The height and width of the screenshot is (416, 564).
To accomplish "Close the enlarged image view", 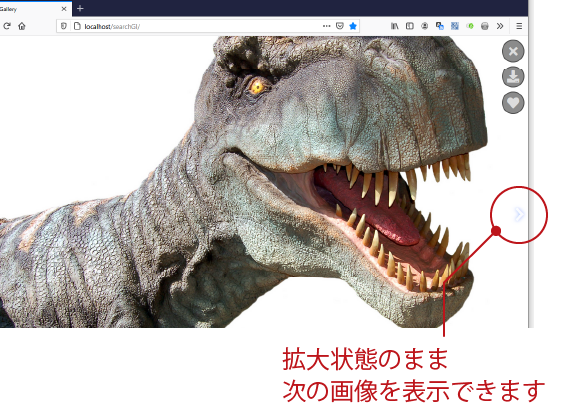I will tap(513, 51).
